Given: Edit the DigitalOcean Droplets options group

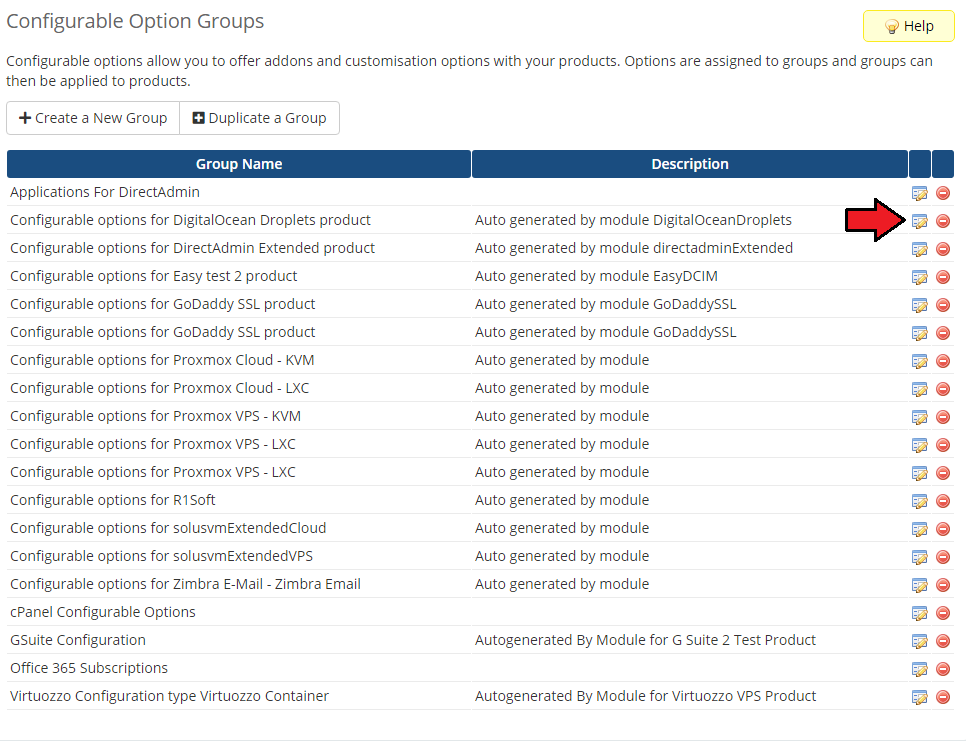Looking at the screenshot, I should [920, 221].
